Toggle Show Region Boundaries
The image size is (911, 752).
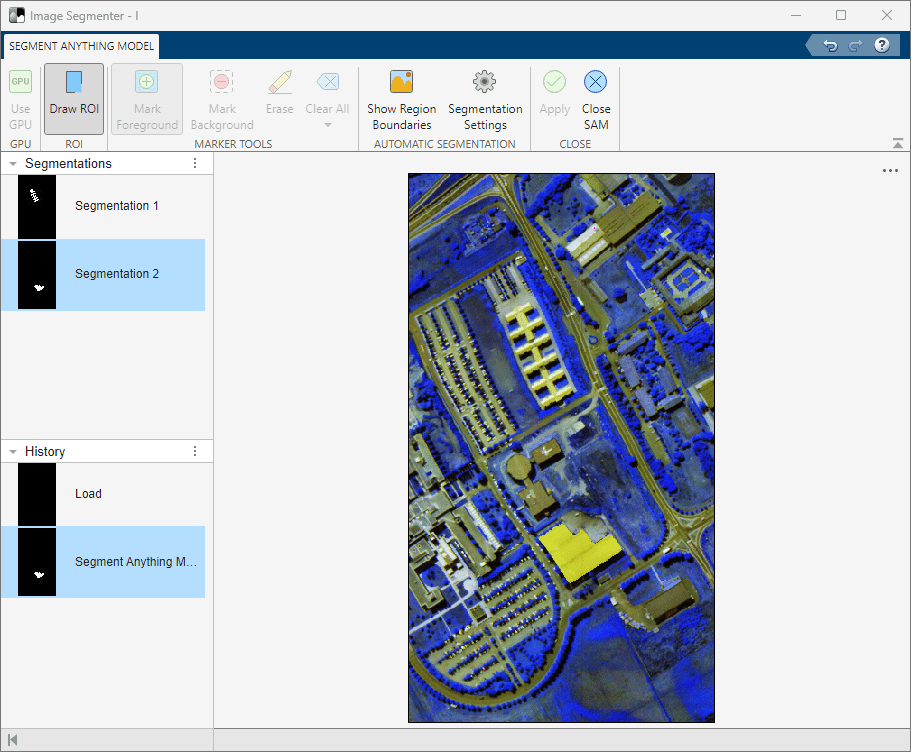point(401,98)
